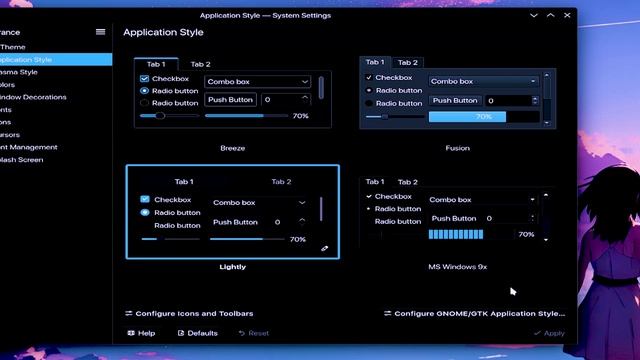The image size is (640, 360).
Task: Open Splash Screen in sidebar
Action: point(56,160)
